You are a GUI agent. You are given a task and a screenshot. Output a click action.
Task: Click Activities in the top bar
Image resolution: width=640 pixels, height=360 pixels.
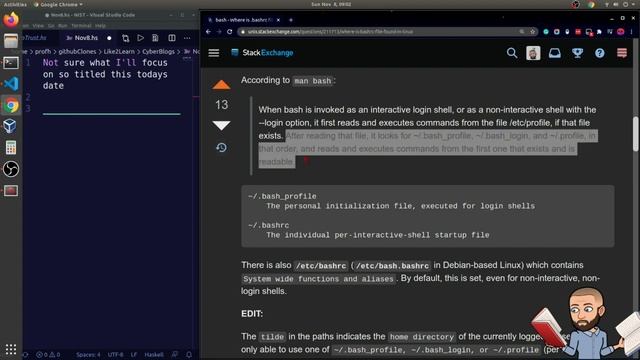(x=15, y=4)
